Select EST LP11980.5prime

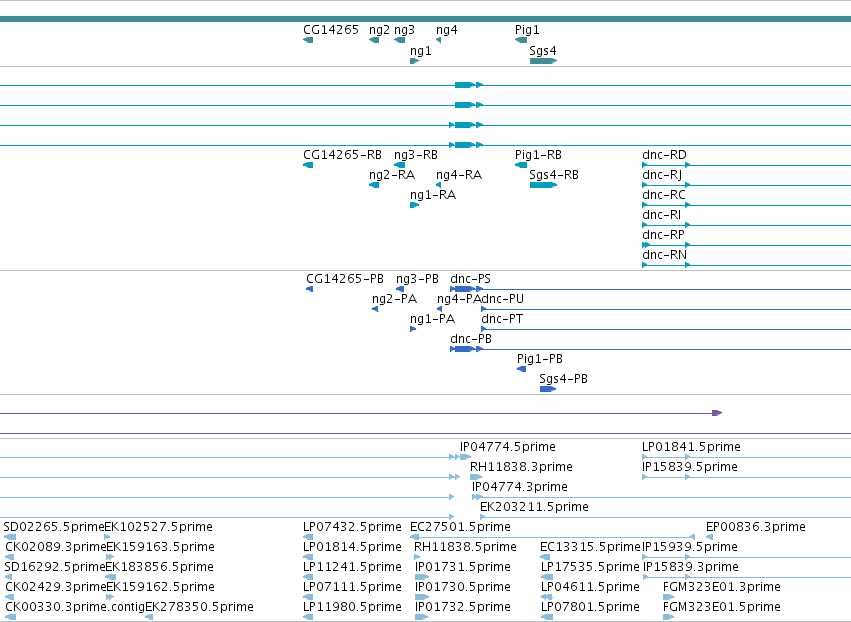352,607
